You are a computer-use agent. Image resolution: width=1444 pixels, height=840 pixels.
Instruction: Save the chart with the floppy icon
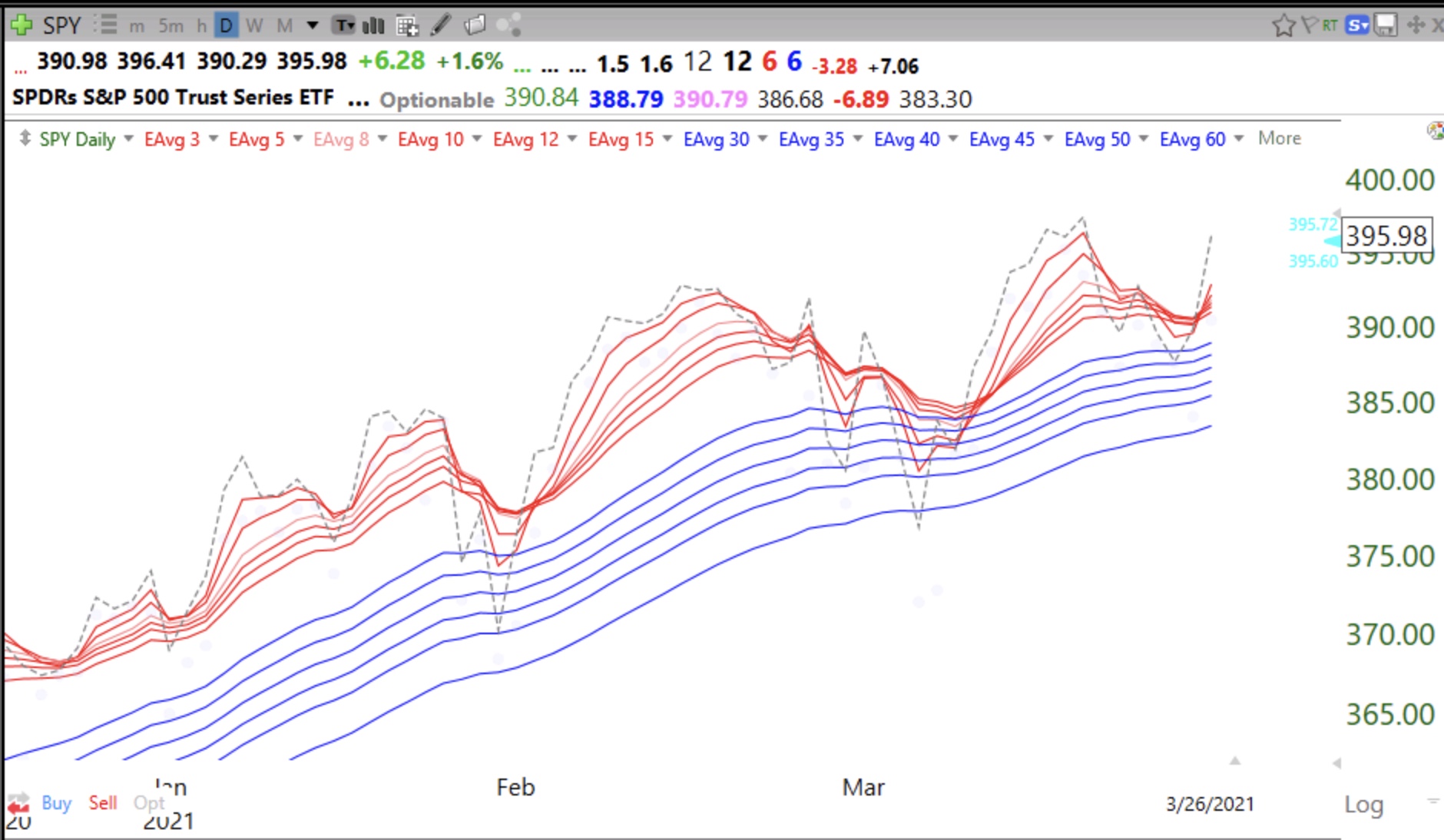1385,25
